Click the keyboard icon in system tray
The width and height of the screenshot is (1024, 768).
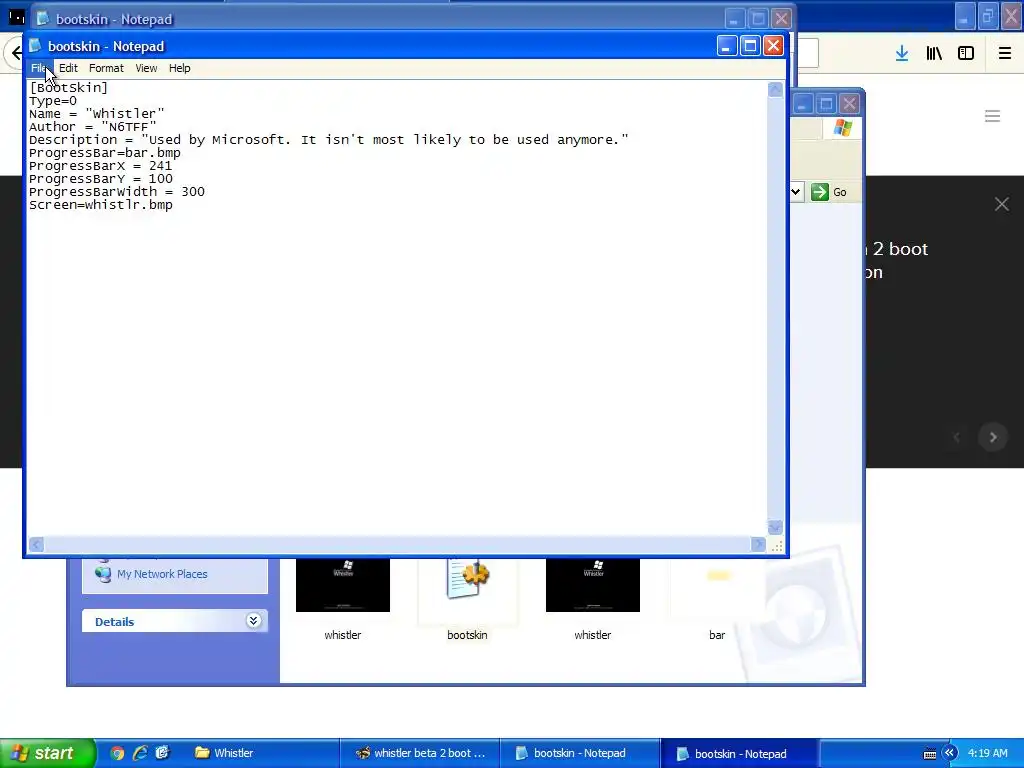[930, 754]
